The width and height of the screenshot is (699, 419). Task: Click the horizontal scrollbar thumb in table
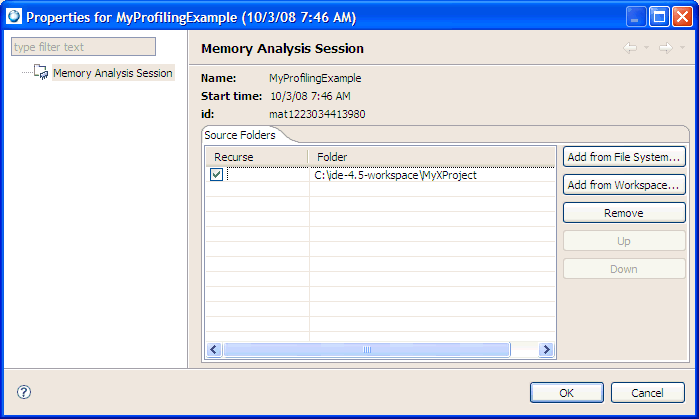tap(370, 349)
